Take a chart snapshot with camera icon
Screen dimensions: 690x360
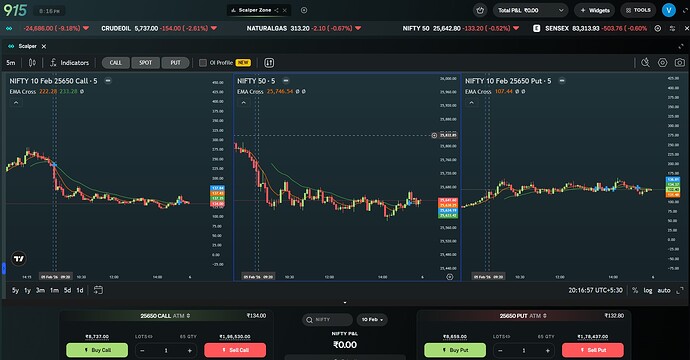(679, 63)
